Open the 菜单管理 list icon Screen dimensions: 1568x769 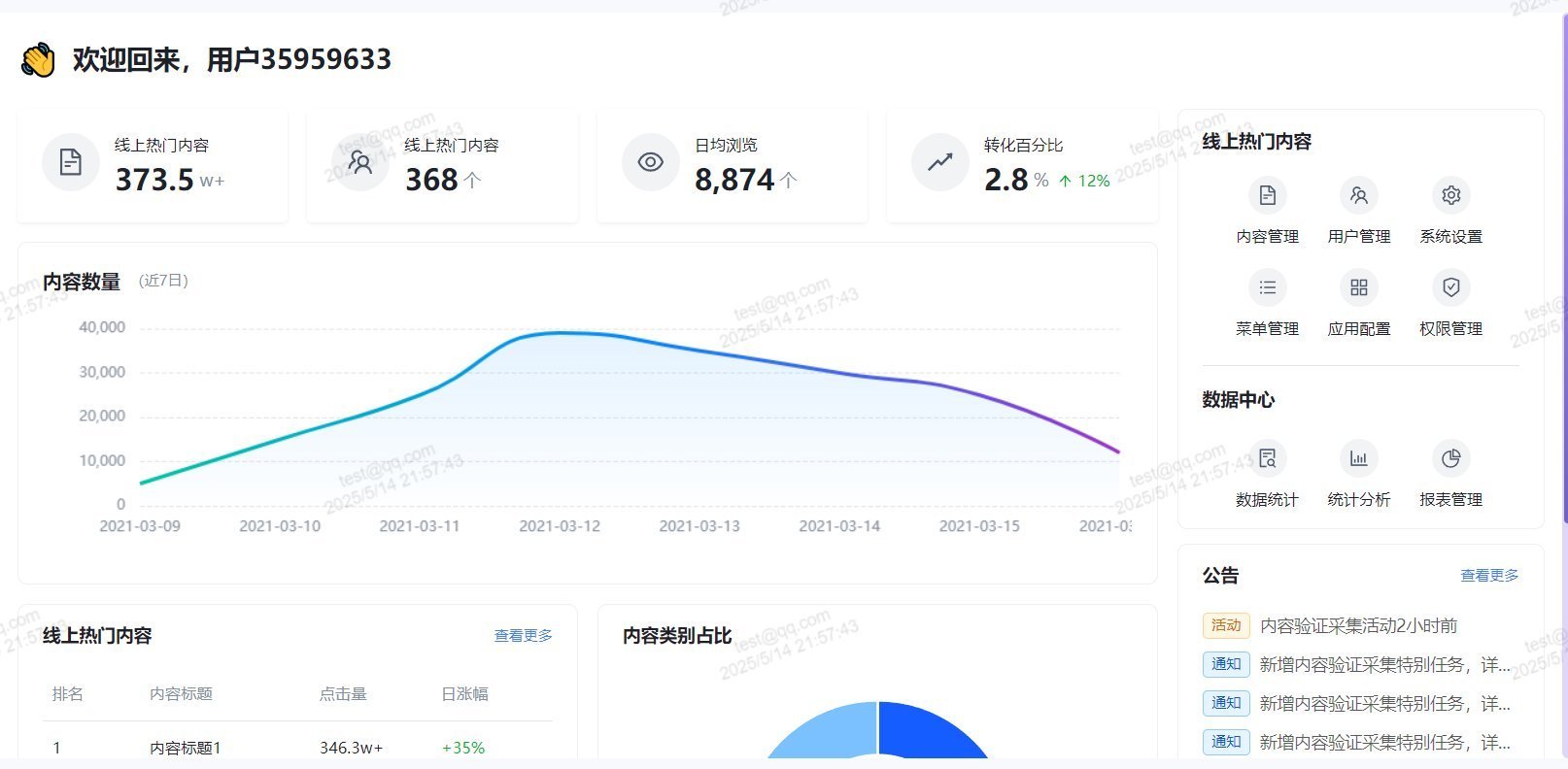click(1267, 288)
